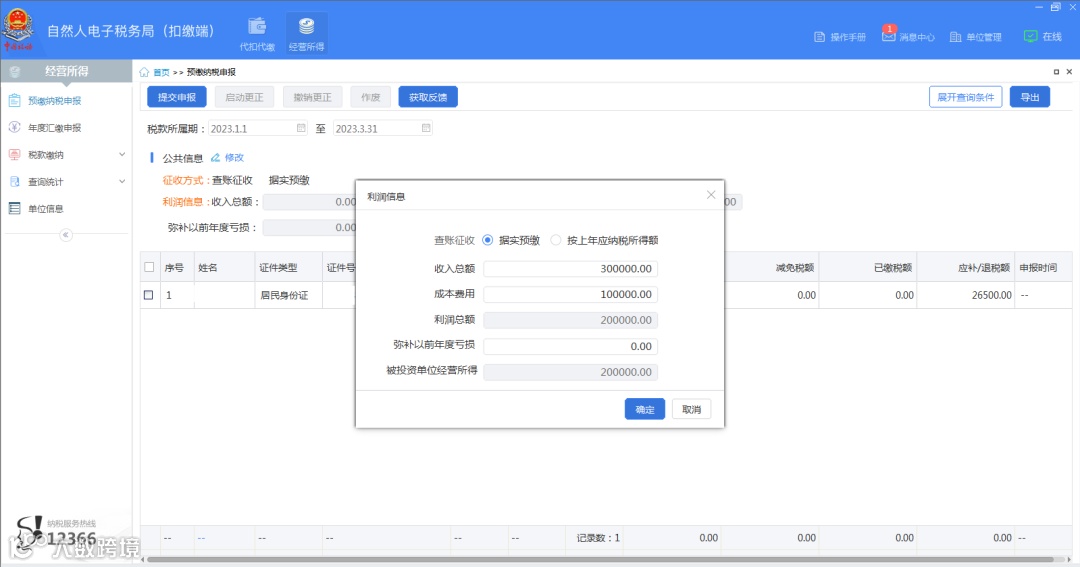1080x567 pixels.
Task: Toggle the select-all table header checkbox
Action: (x=149, y=267)
